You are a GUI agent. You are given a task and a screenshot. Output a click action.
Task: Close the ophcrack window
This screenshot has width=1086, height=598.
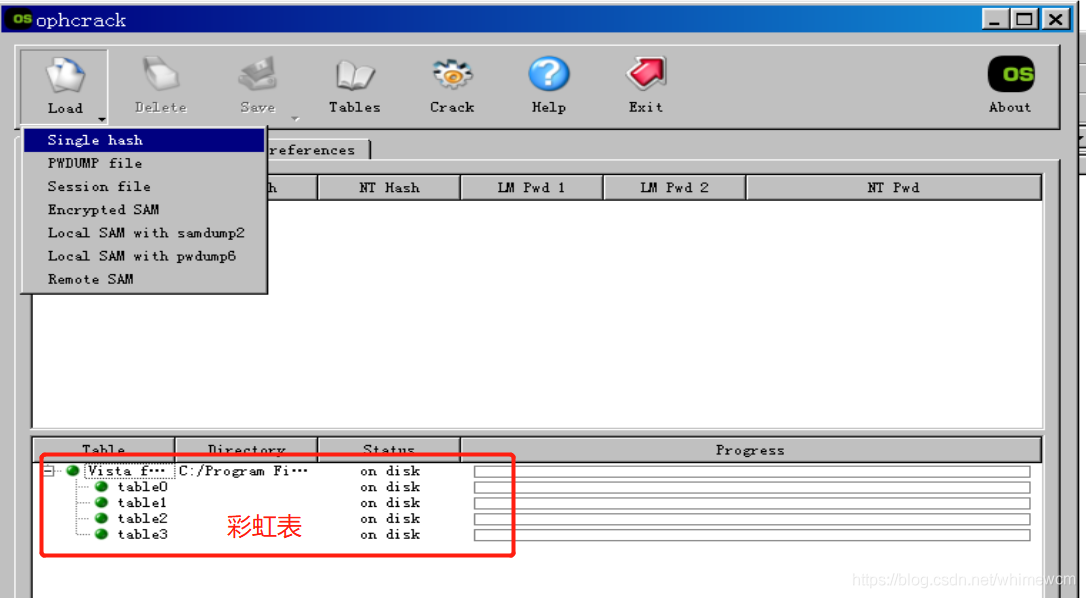tap(1056, 19)
